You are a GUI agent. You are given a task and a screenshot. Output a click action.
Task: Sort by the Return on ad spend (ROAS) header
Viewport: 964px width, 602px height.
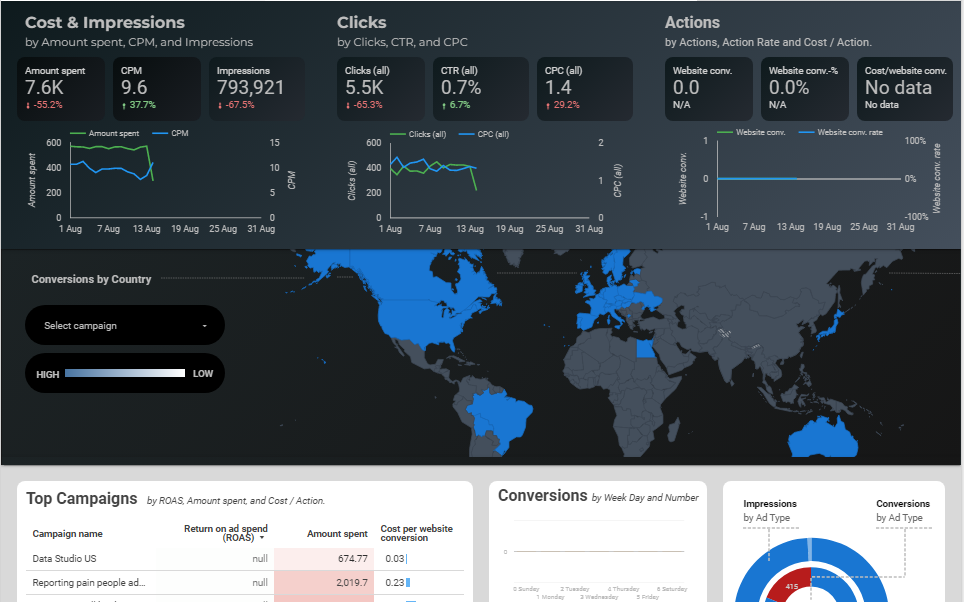point(226,533)
